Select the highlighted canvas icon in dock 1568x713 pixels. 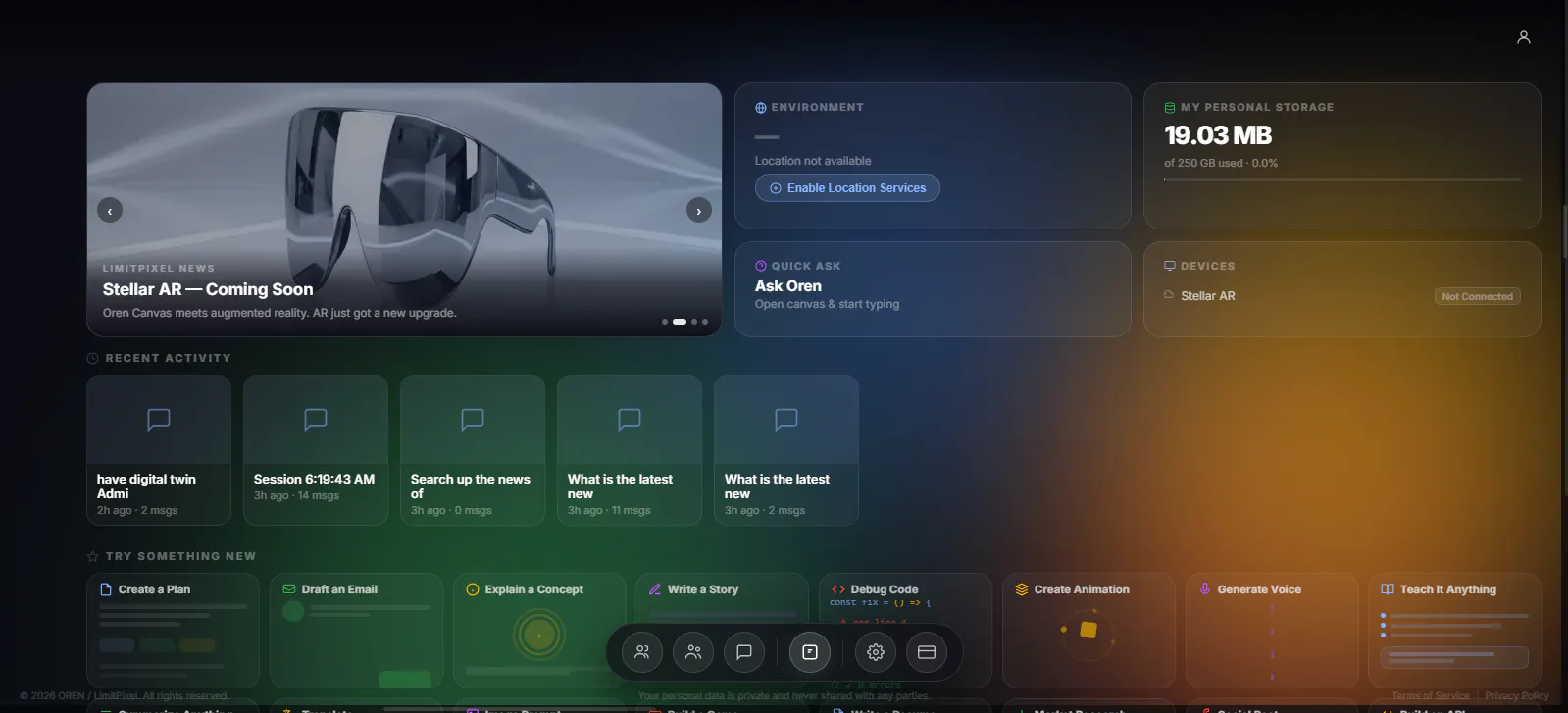click(810, 652)
